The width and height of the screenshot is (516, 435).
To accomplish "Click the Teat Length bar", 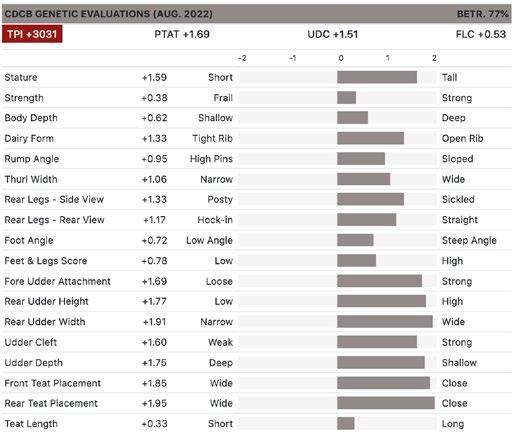I will point(346,424).
